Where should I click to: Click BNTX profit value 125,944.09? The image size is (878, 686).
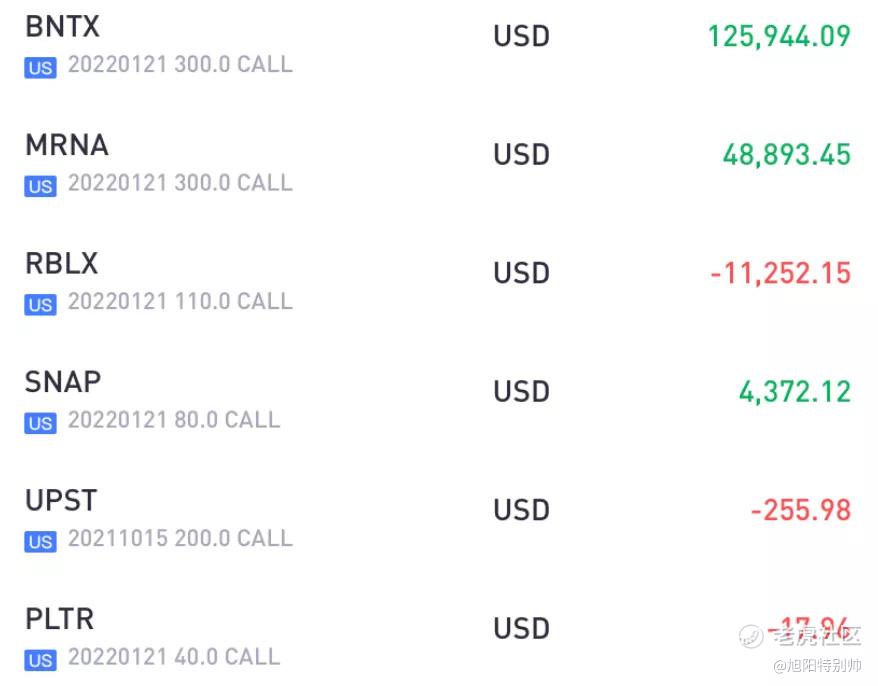point(779,36)
